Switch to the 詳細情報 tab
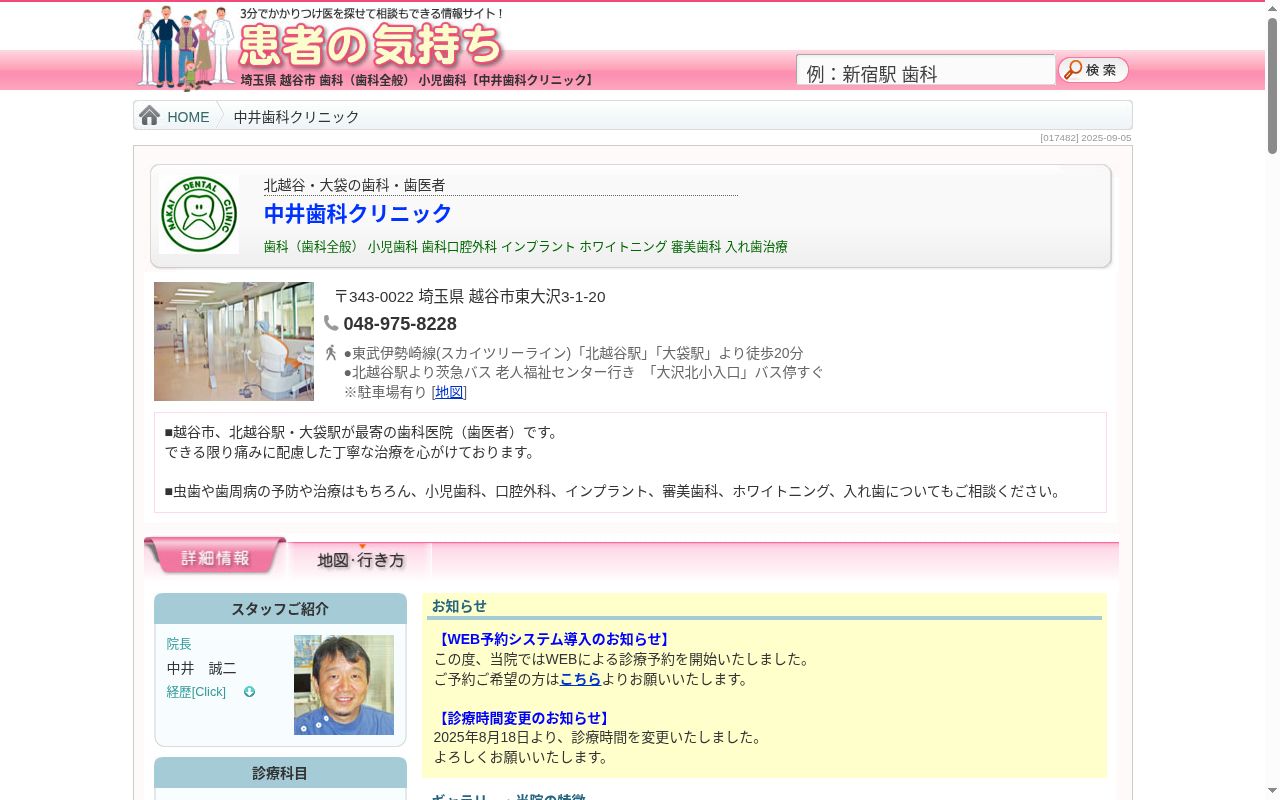 click(215, 557)
